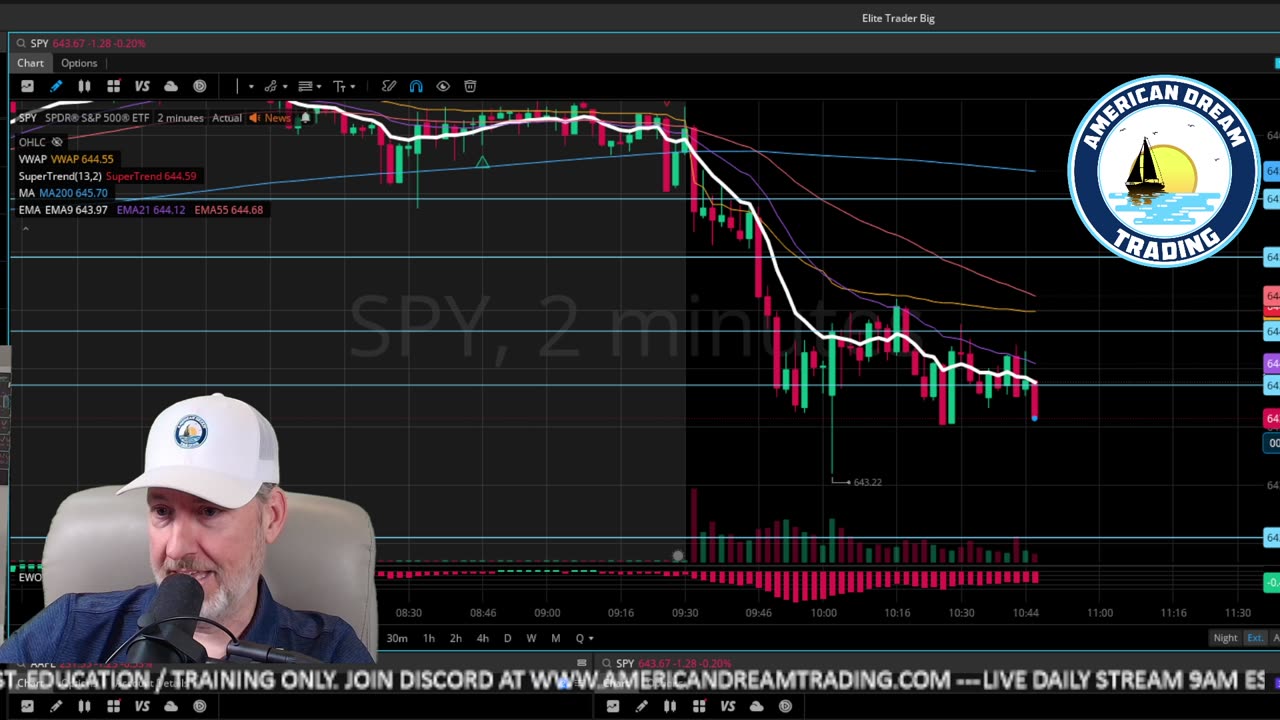The height and width of the screenshot is (720, 1280).
Task: Click the alert bell icon beside News
Action: coord(305,118)
